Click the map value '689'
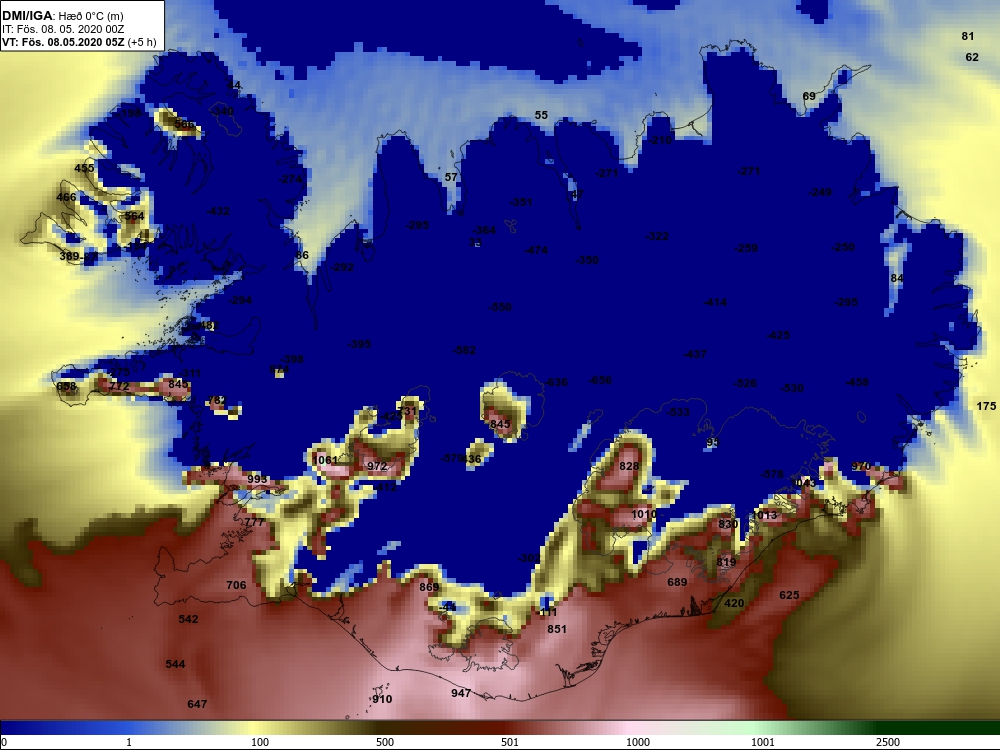Screen dimensions: 1000x750 (x=677, y=582)
